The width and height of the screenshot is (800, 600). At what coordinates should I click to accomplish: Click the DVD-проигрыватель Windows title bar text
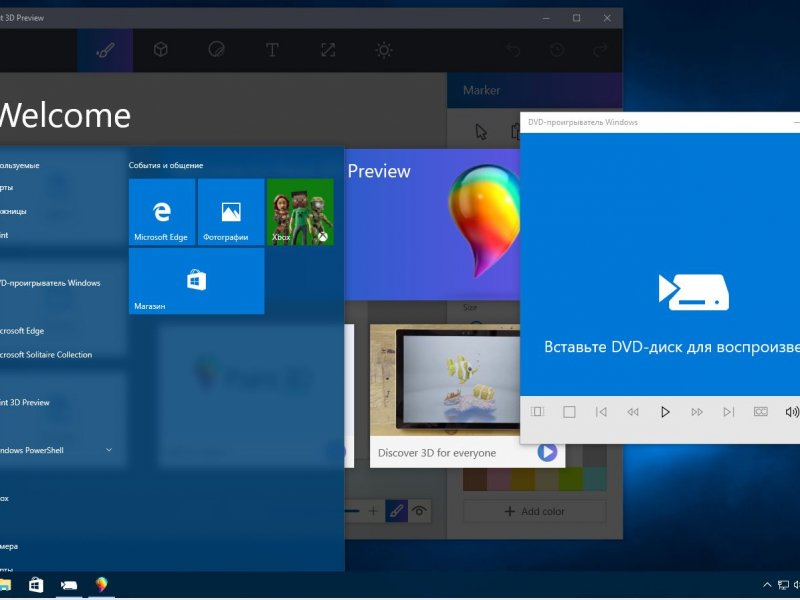[583, 122]
